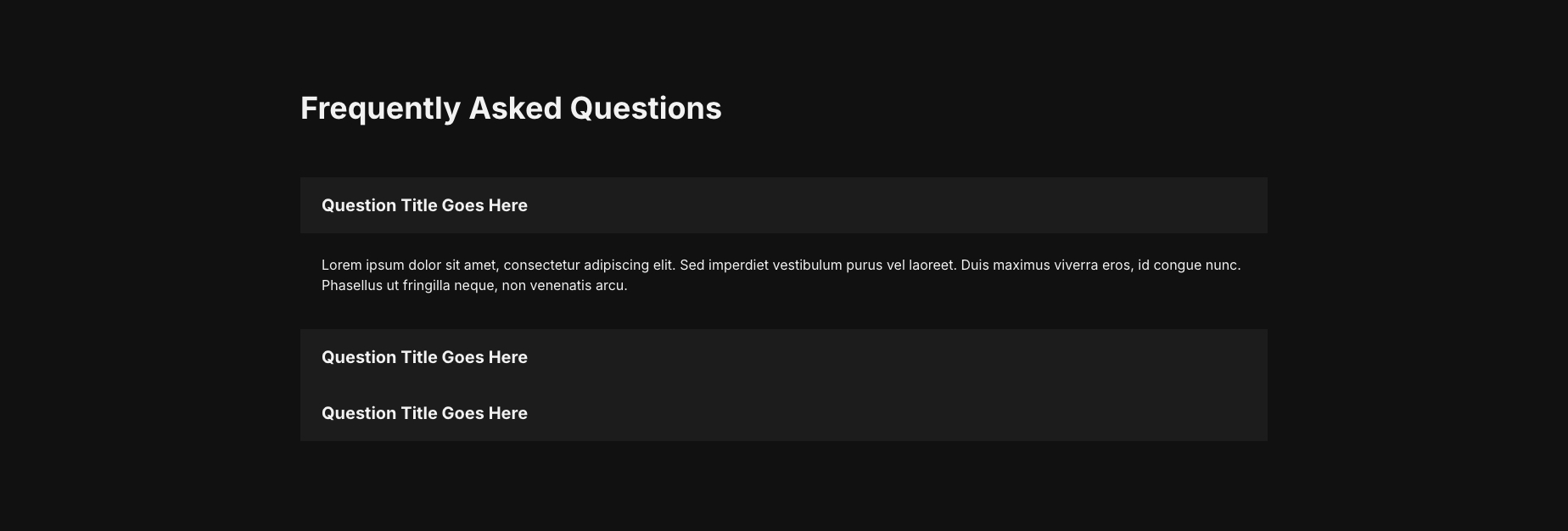Click the first question's title text

tap(424, 205)
